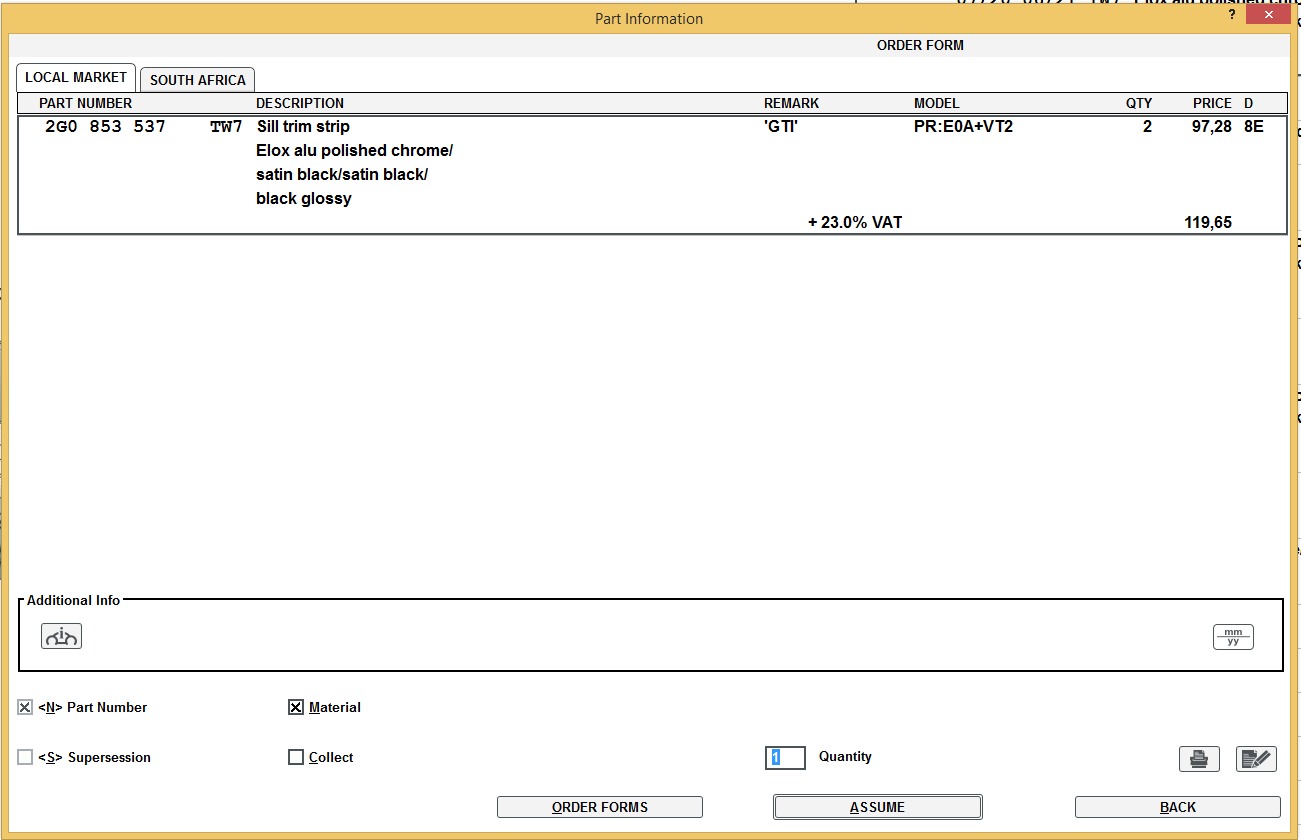Image resolution: width=1301 pixels, height=840 pixels.
Task: Click the VAT total 119,65
Action: pyautogui.click(x=1208, y=223)
